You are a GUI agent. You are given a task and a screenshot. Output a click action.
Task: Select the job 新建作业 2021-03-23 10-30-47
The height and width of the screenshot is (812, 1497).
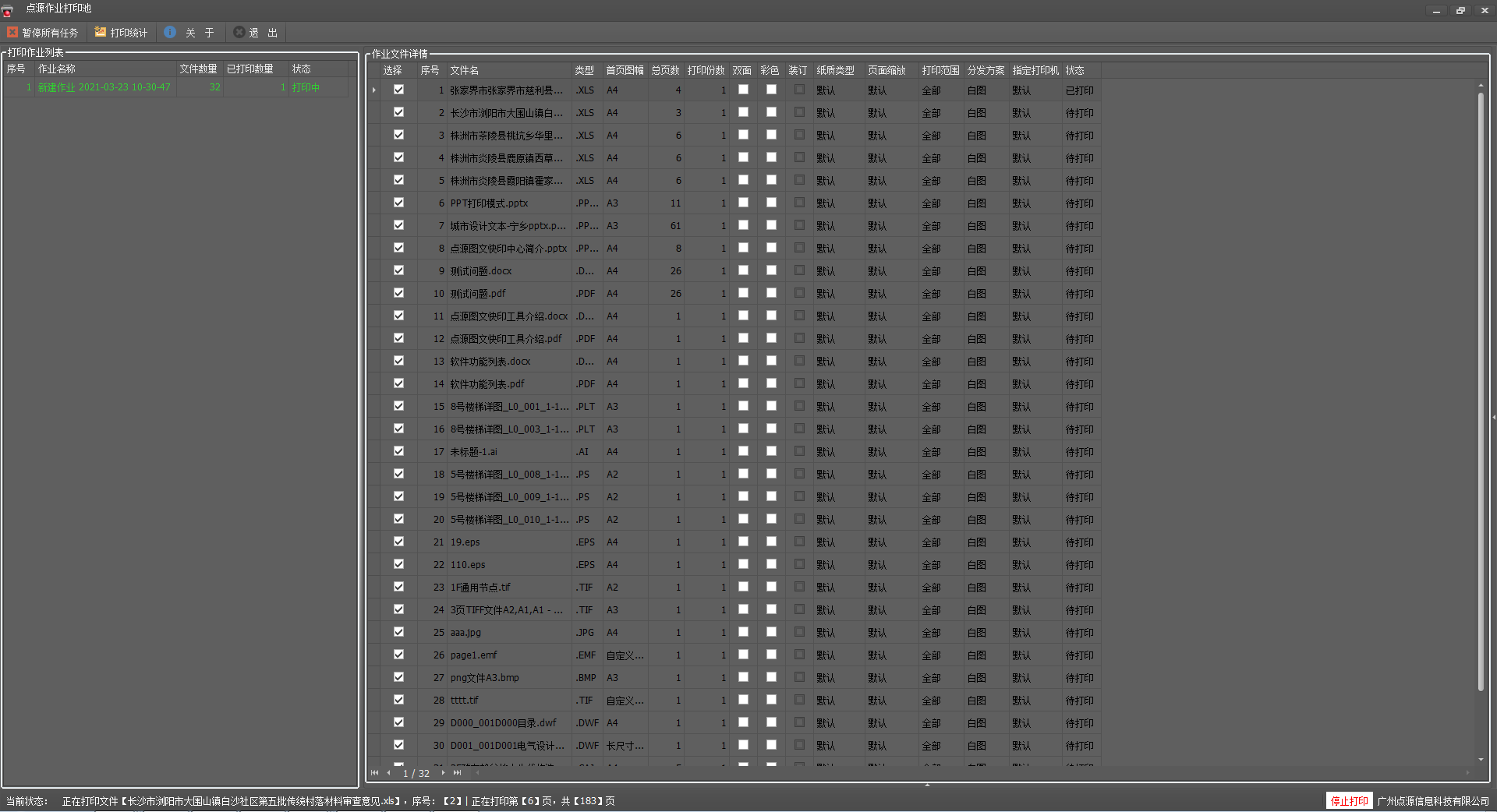click(104, 87)
